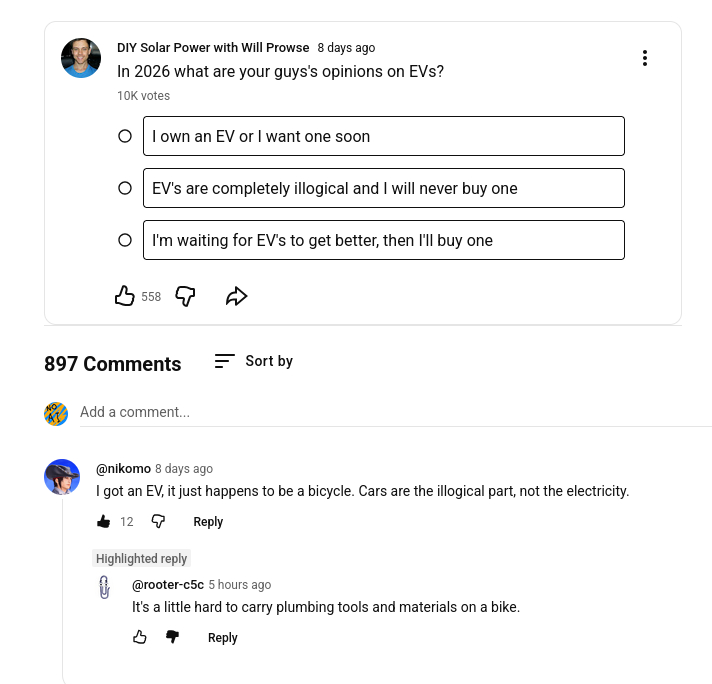Screen dimensions: 712x684
Task: Open the Sort by comments dropdown
Action: tap(254, 361)
